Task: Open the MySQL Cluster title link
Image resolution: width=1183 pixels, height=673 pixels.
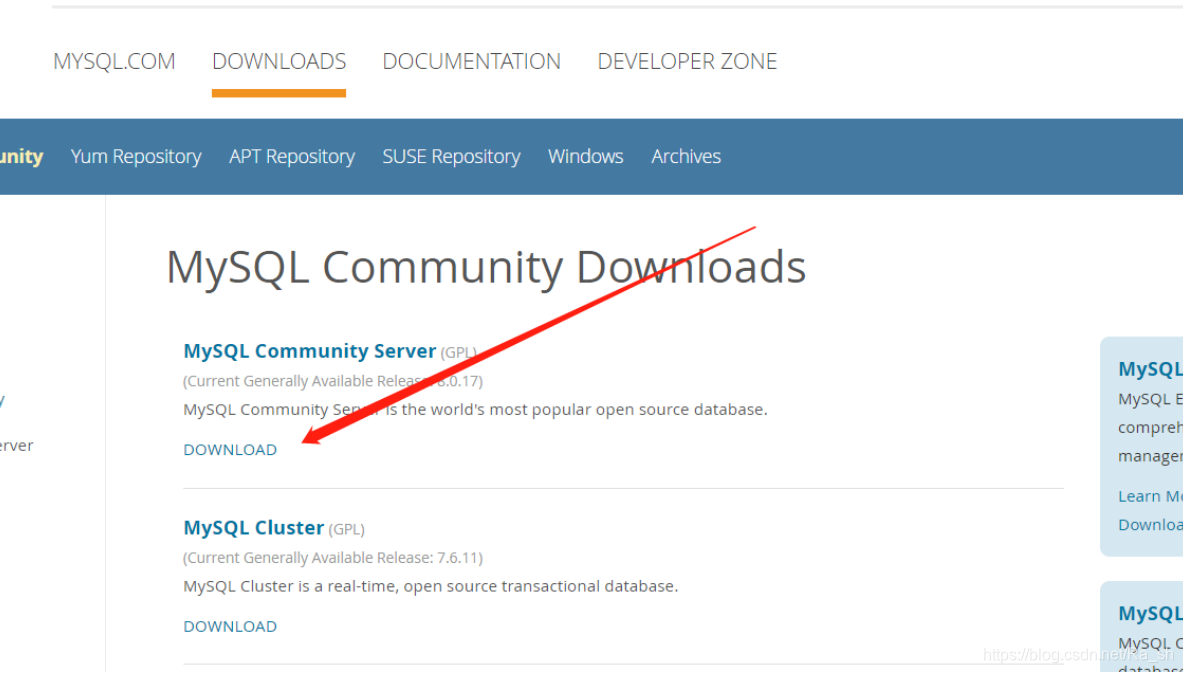Action: (x=254, y=527)
